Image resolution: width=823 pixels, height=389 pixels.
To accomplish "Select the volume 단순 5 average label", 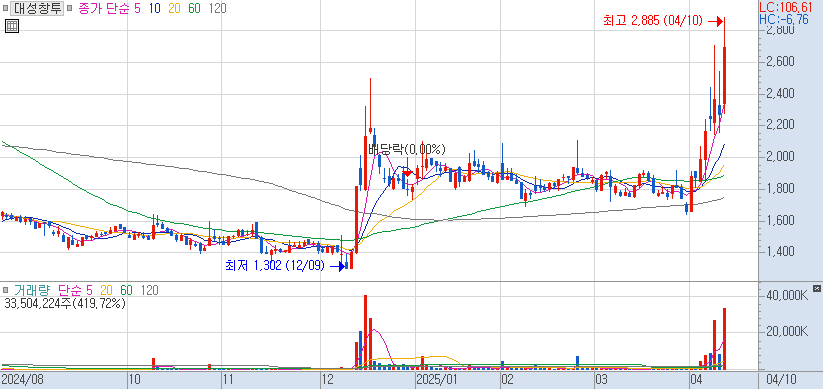I will tap(76, 290).
